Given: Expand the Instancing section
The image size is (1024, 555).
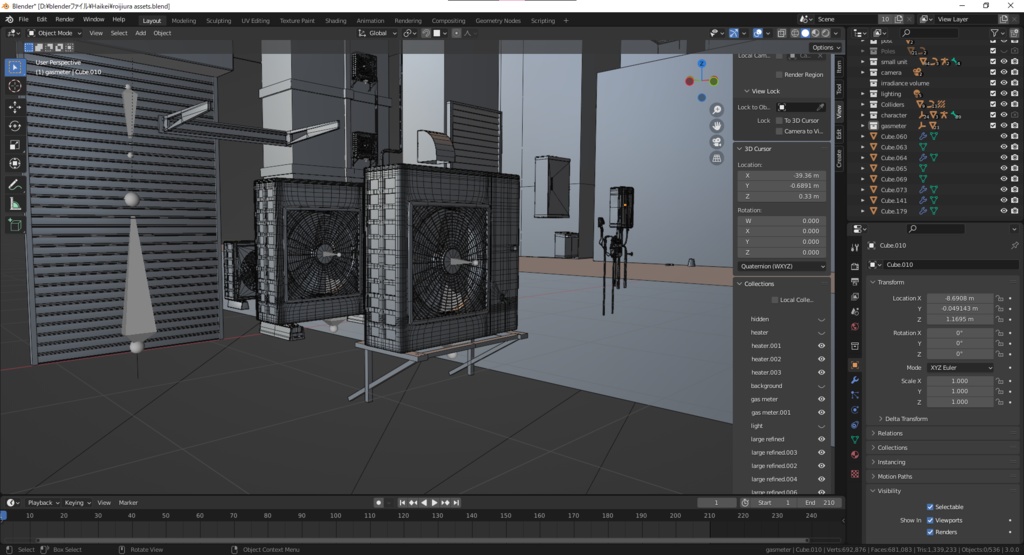Looking at the screenshot, I should click(891, 462).
